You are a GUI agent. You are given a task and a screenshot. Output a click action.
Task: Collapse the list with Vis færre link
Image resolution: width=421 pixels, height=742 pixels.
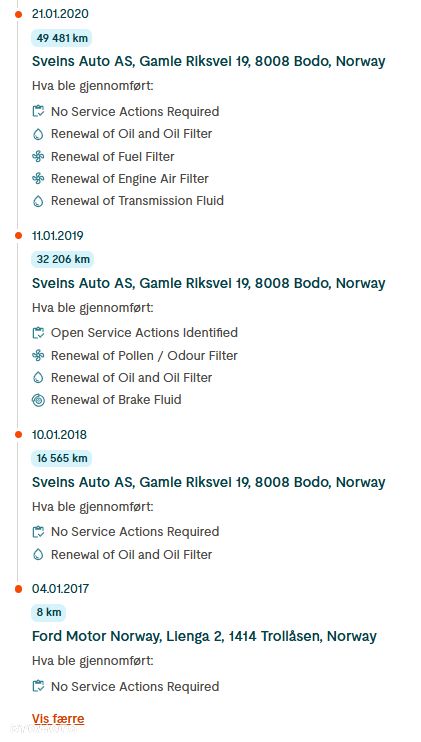click(x=58, y=719)
